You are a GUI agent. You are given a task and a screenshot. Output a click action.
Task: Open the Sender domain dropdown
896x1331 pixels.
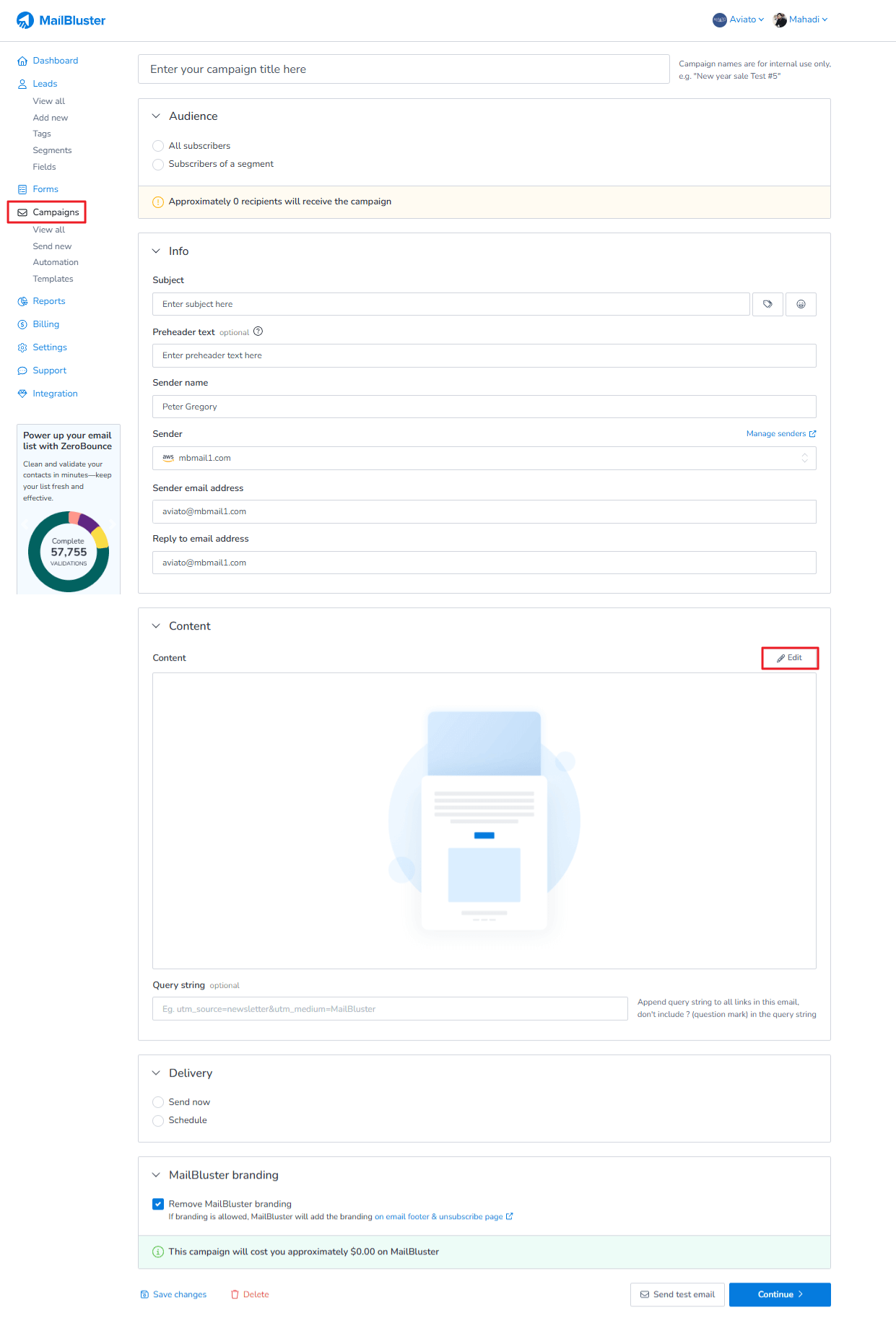click(x=484, y=458)
